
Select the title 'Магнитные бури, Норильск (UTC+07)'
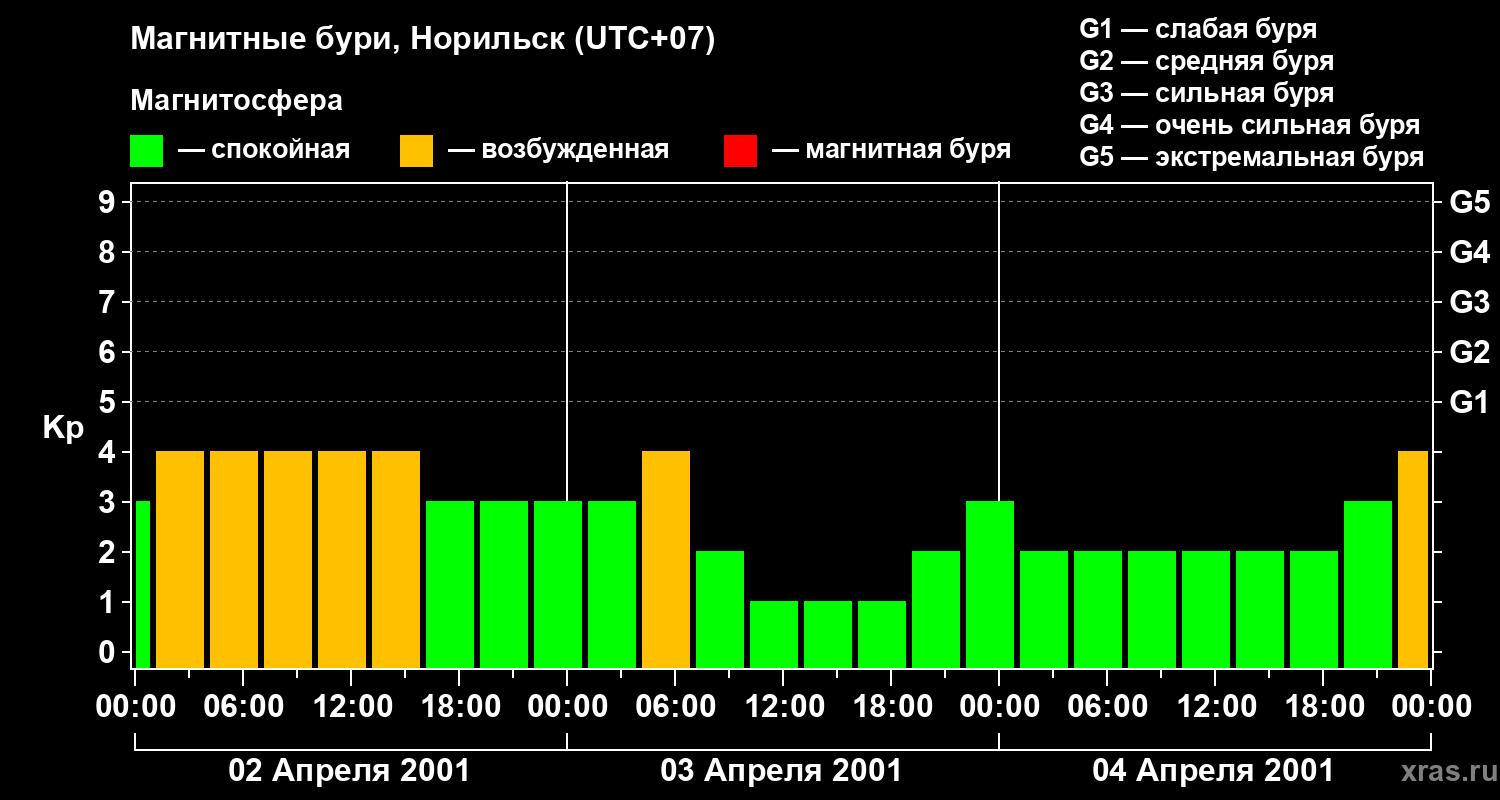[x=423, y=41]
